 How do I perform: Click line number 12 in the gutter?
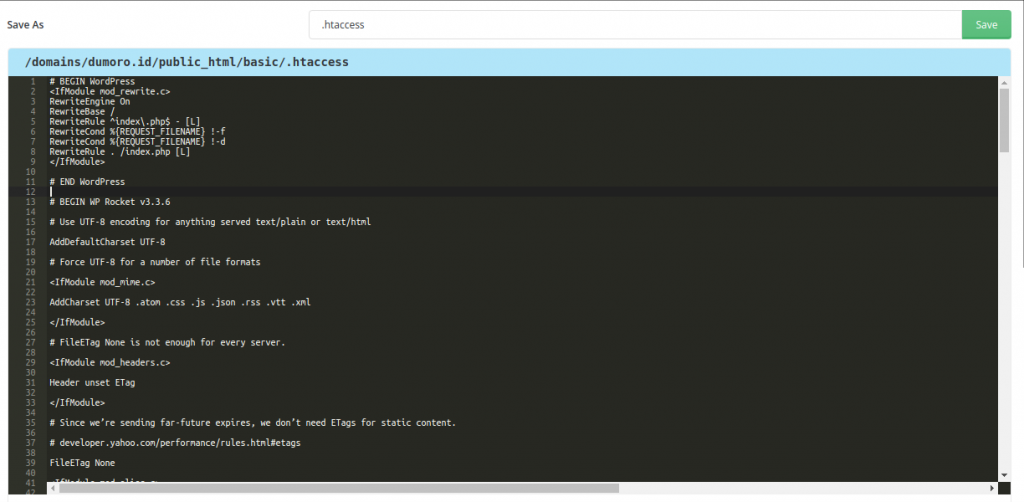pos(31,192)
